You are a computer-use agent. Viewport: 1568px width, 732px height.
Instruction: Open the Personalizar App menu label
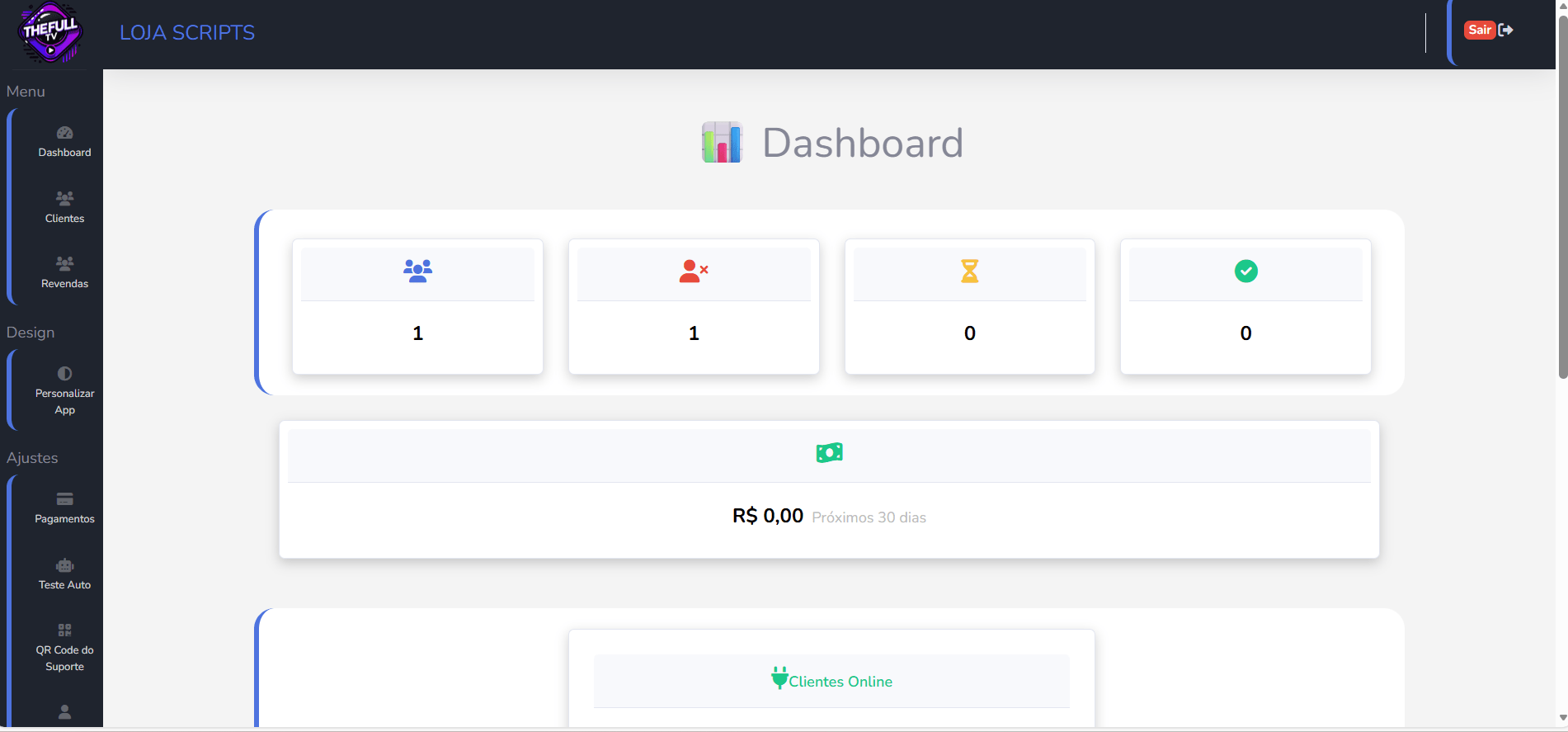click(x=65, y=402)
